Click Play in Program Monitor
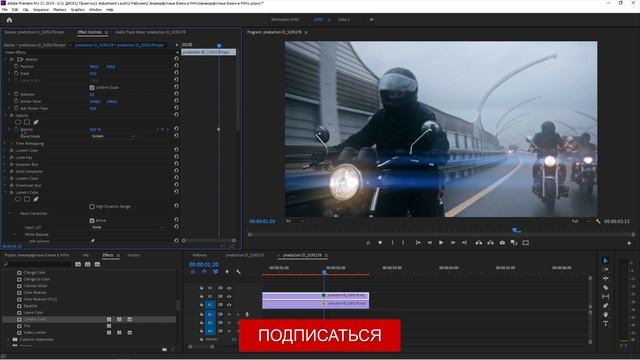 point(441,242)
